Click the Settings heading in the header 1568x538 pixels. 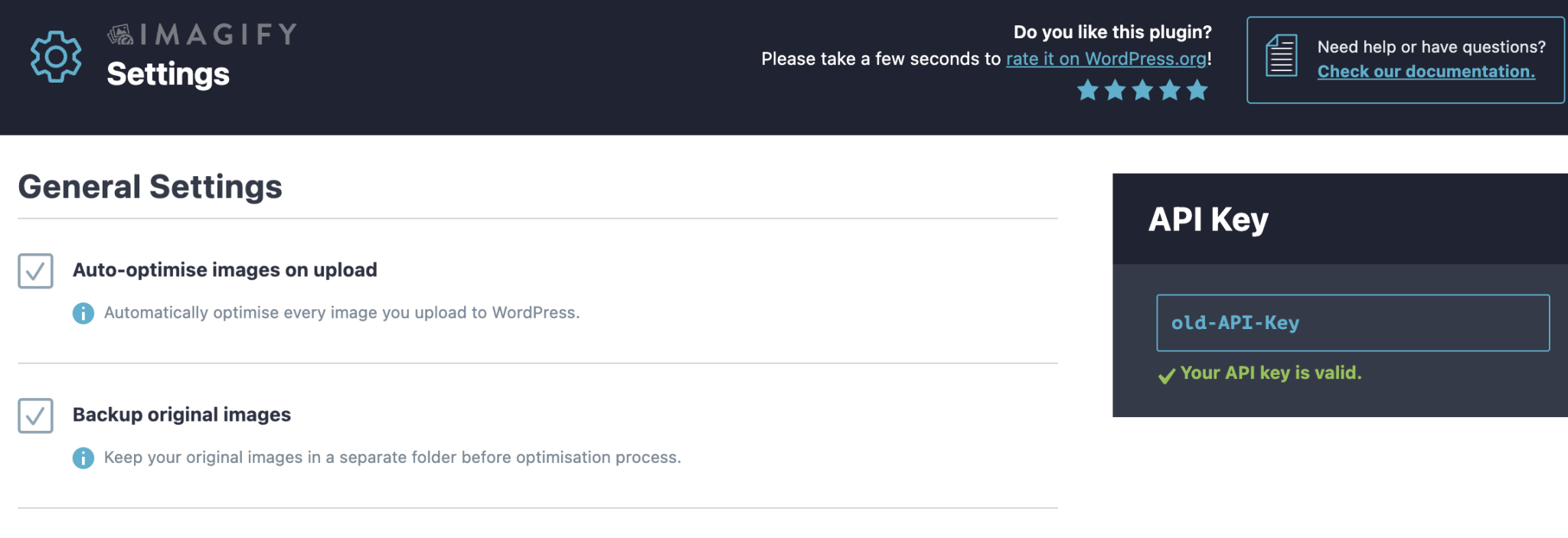click(x=168, y=74)
